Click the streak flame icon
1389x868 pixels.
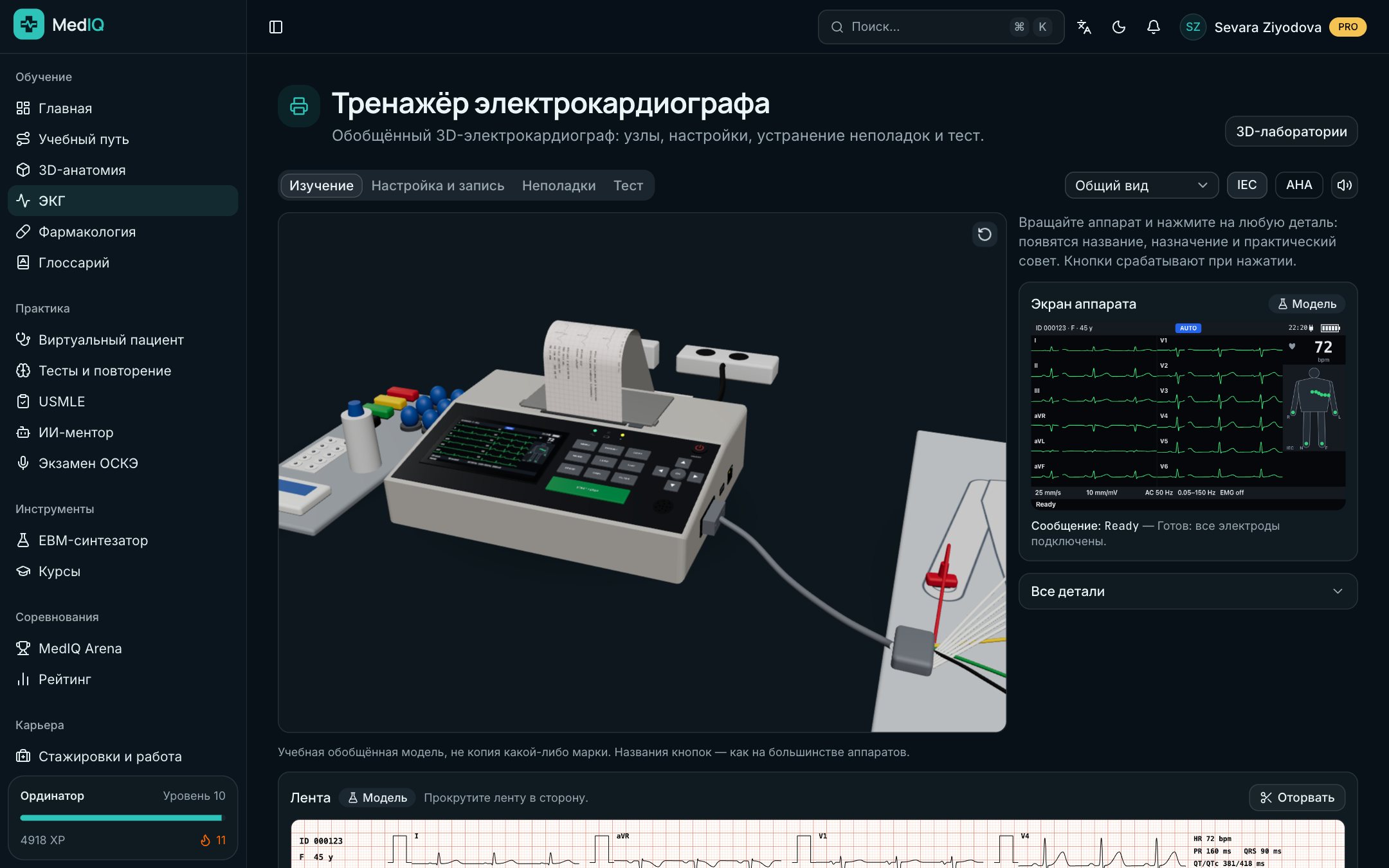(205, 840)
